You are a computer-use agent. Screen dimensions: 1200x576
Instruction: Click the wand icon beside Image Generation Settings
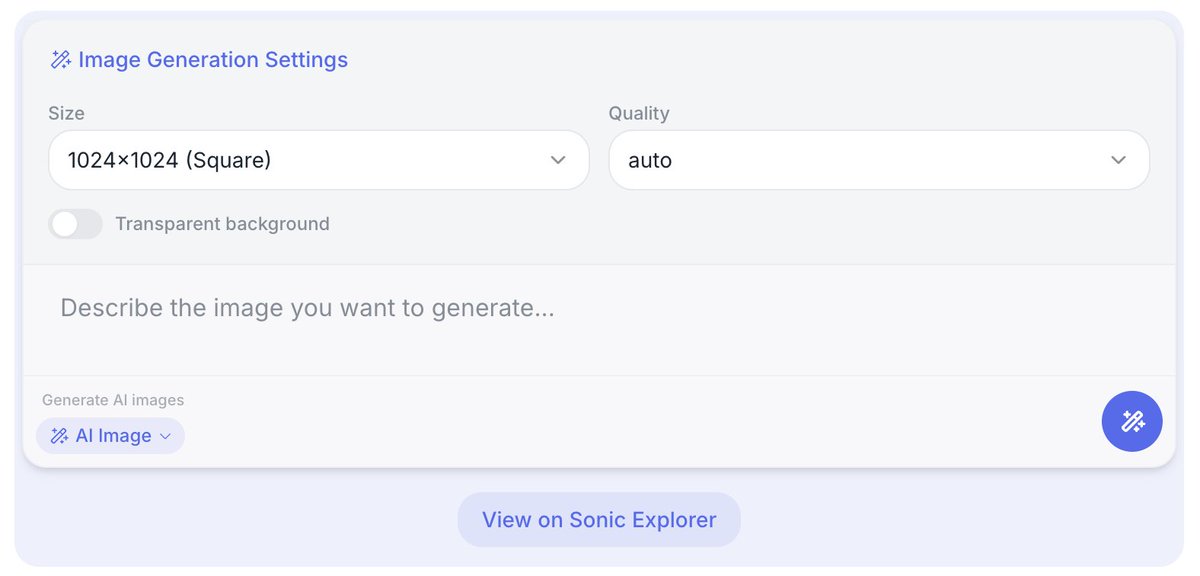pos(60,60)
